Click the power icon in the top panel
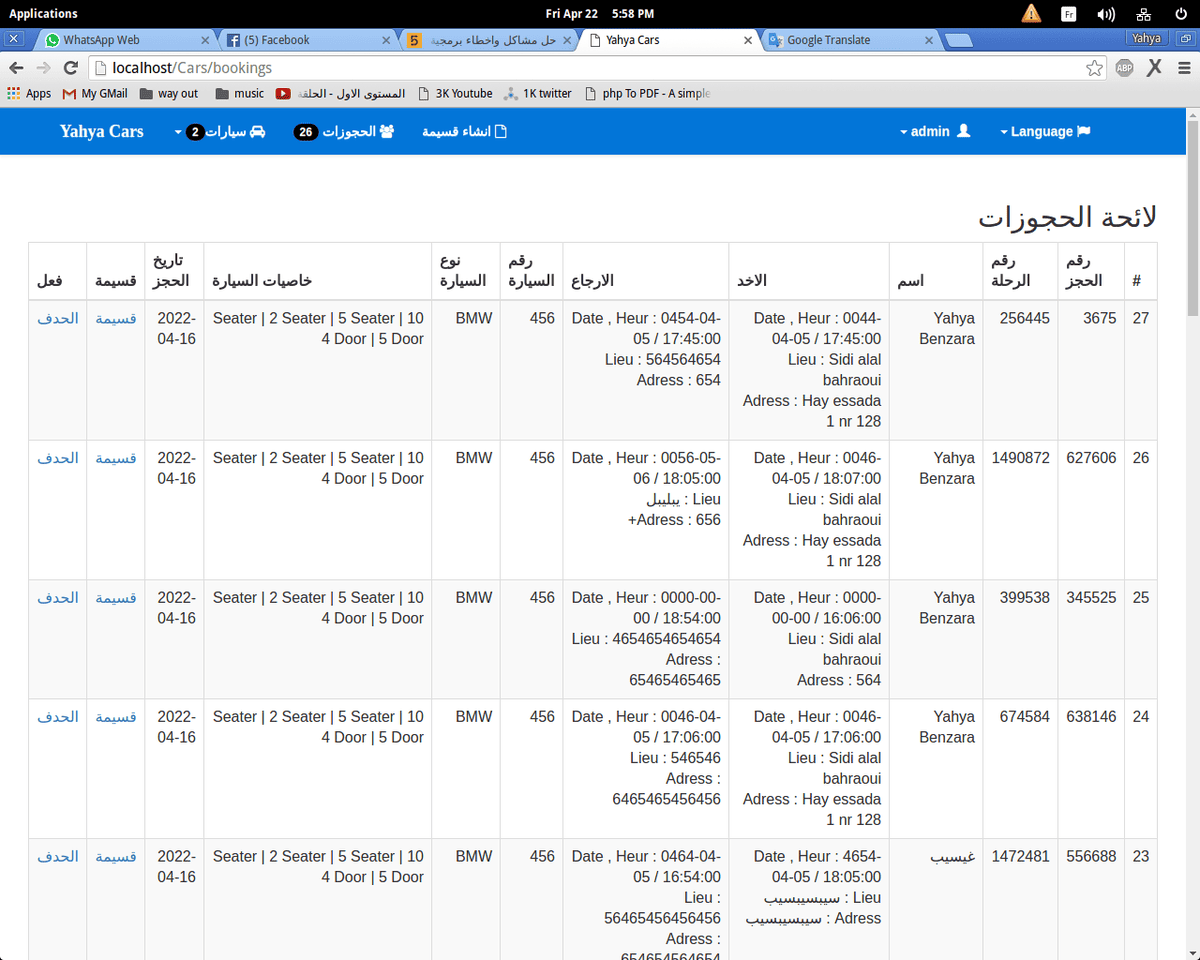The height and width of the screenshot is (960, 1200). pyautogui.click(x=1181, y=14)
